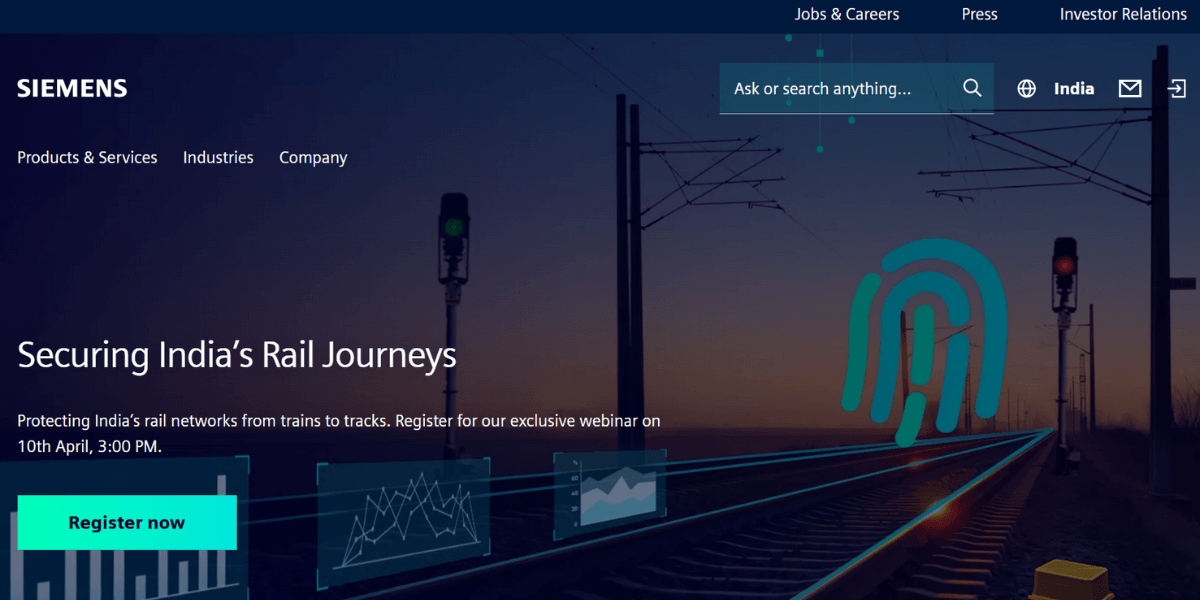Click the line chart overlay panel
This screenshot has height=600, width=1200.
pyautogui.click(x=403, y=519)
